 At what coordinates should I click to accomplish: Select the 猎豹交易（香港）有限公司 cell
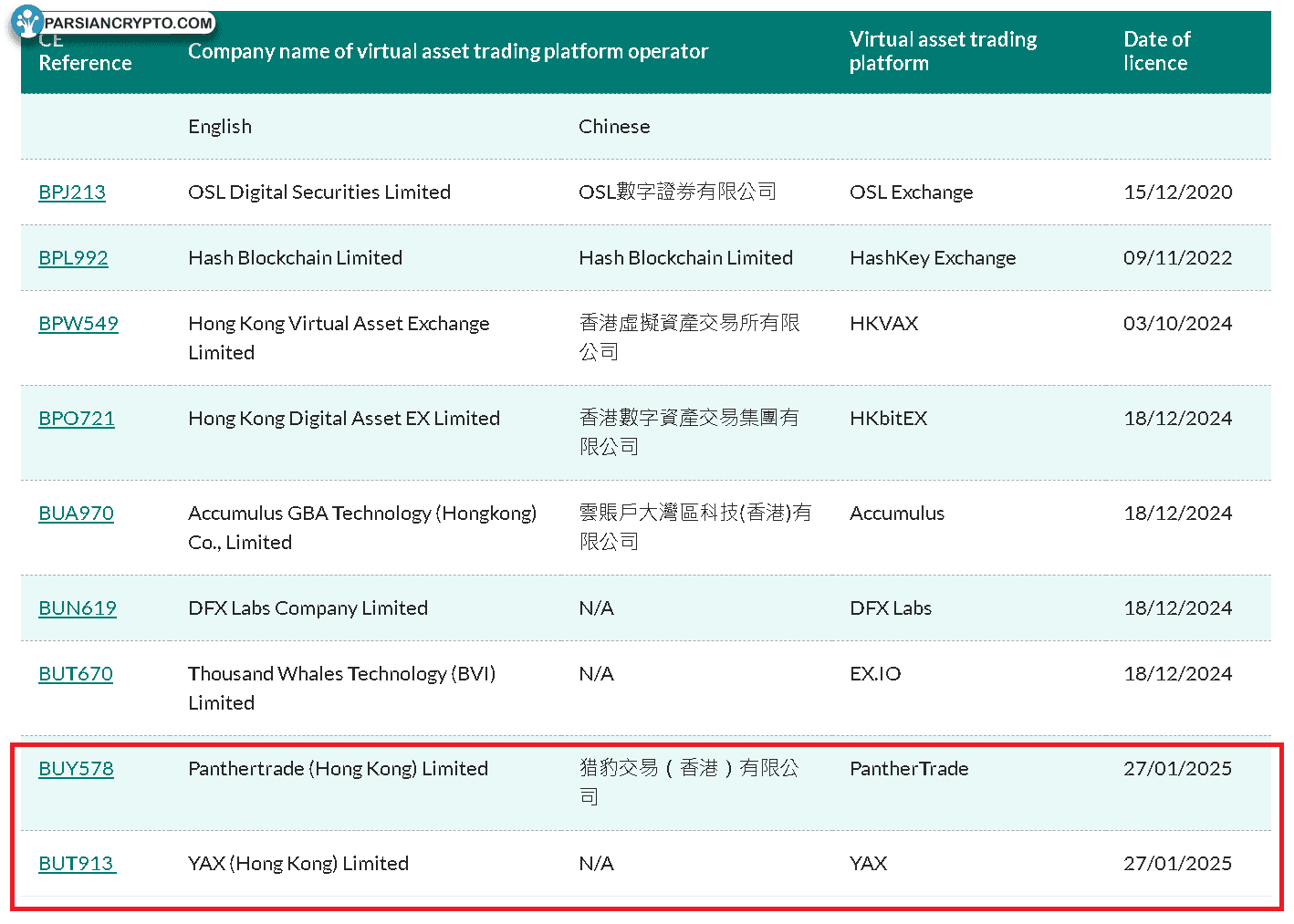(x=688, y=783)
